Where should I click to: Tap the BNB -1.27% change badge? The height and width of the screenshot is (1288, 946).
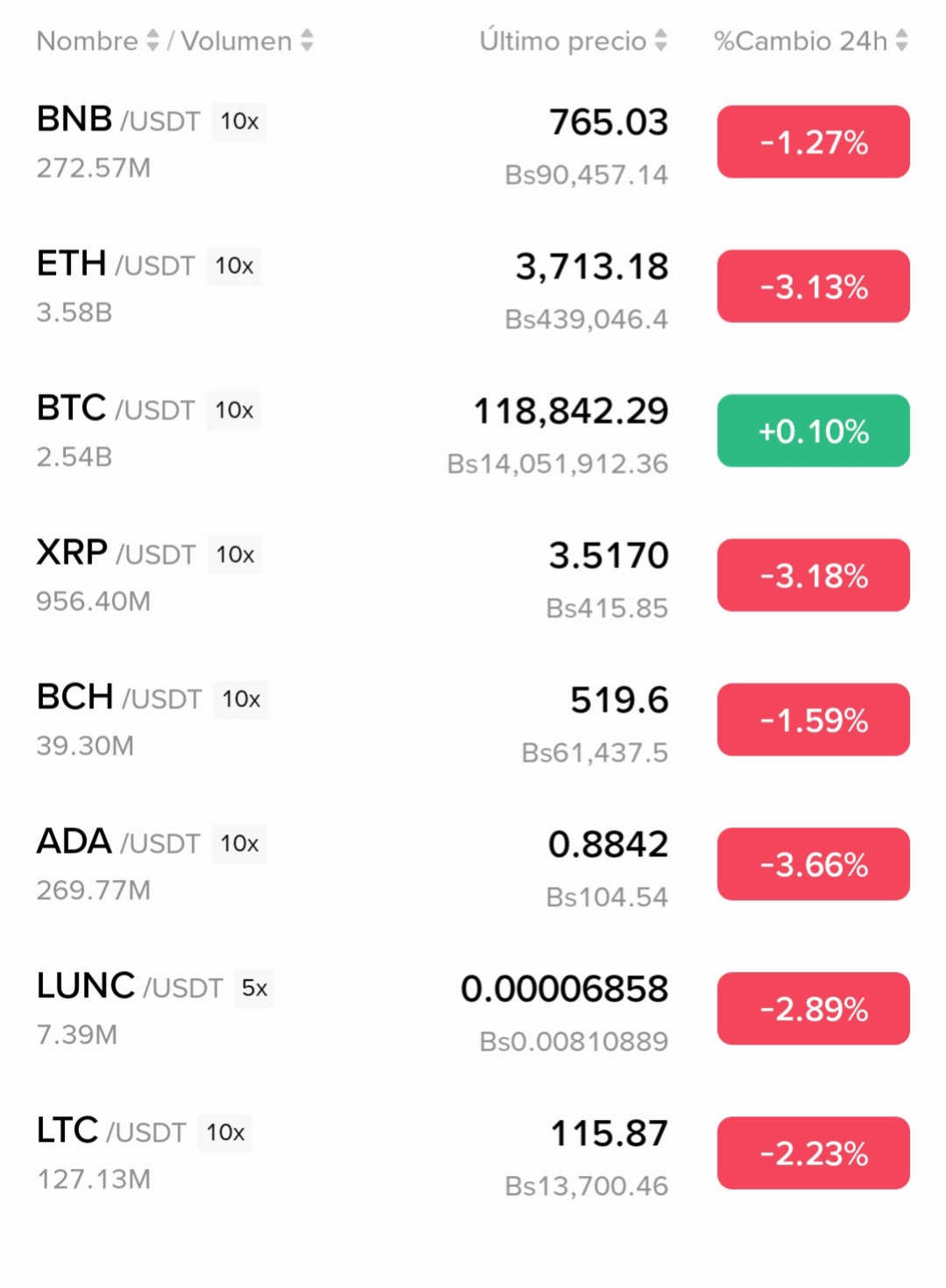point(814,142)
